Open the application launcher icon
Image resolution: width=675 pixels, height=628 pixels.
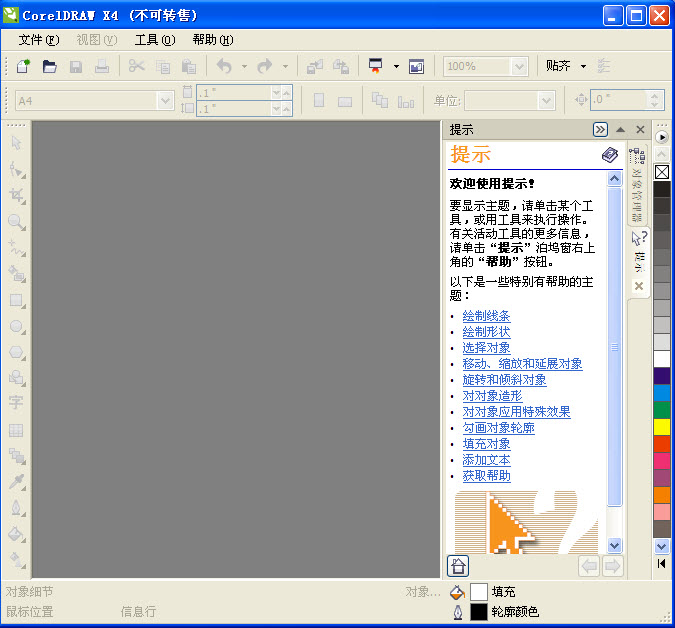(x=376, y=67)
